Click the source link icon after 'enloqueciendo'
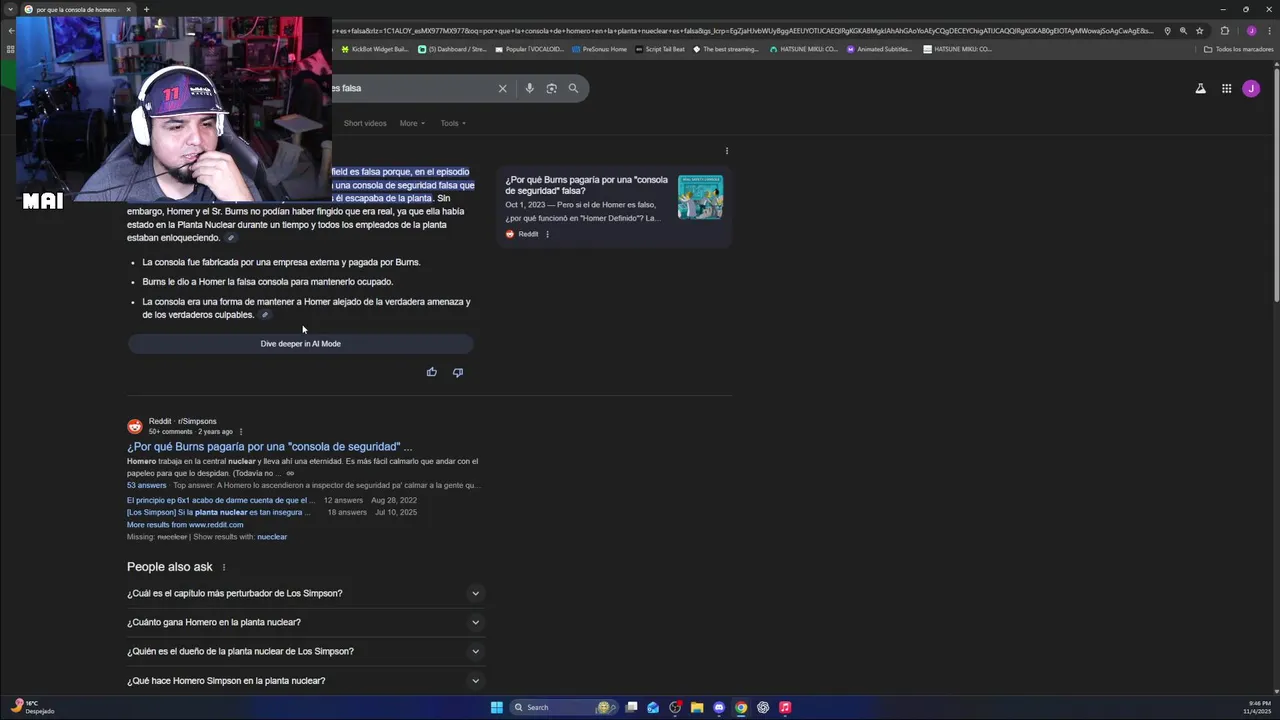 (231, 238)
